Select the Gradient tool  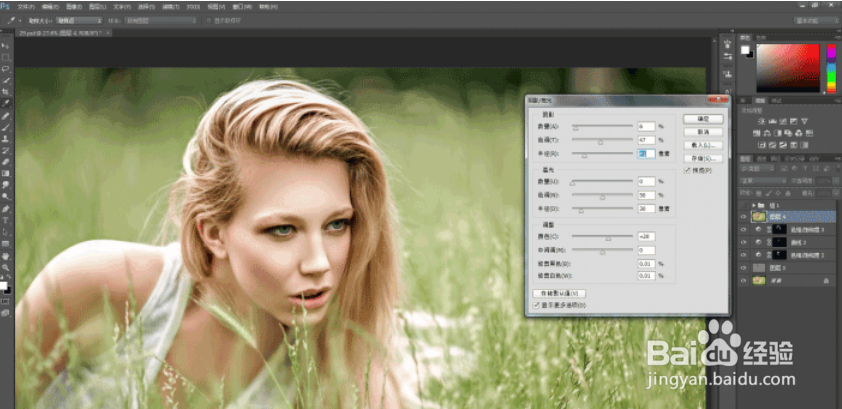point(5,173)
